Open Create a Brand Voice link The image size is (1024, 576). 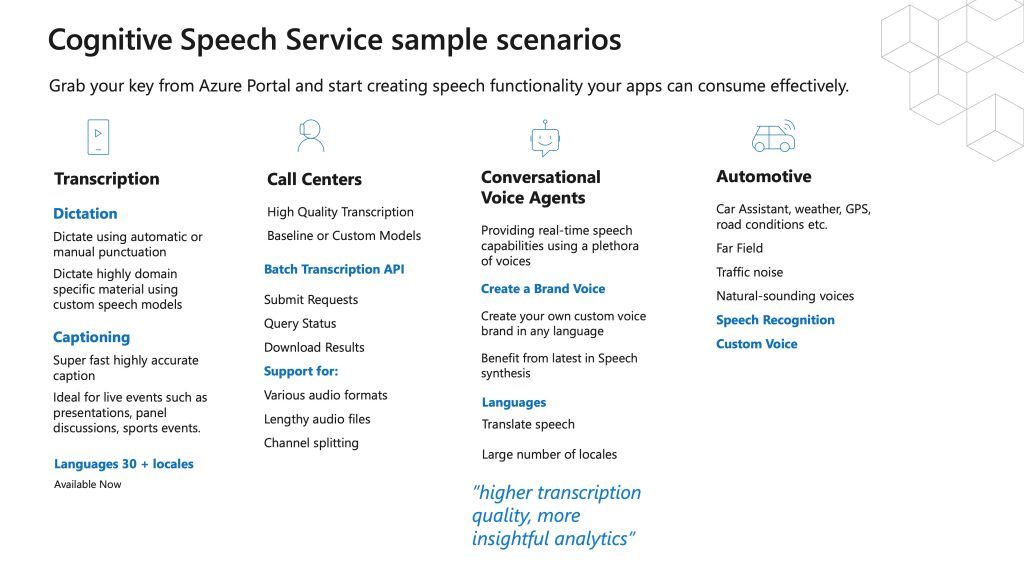(543, 289)
